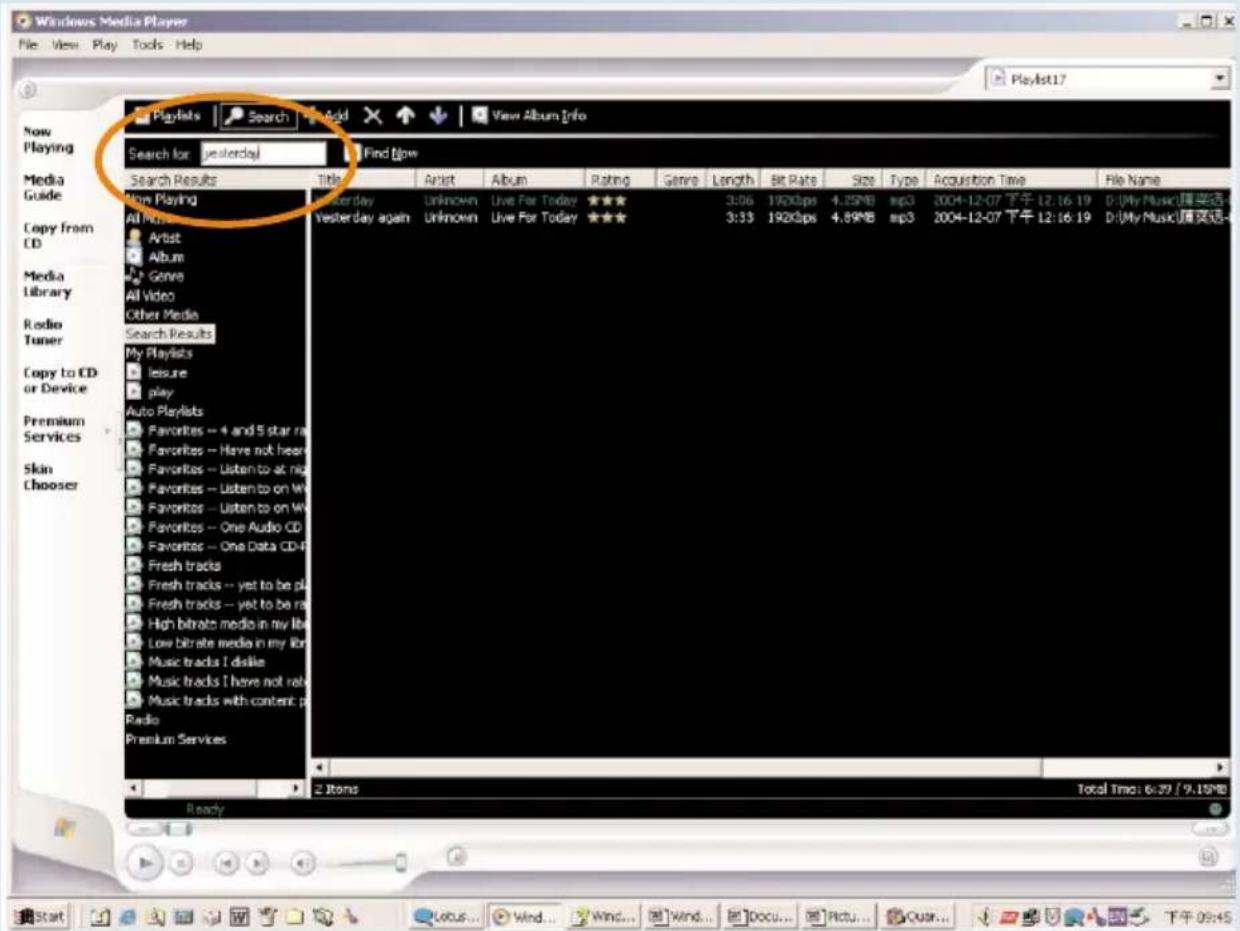
Task: Click the Windows Start button
Action: click(39, 914)
